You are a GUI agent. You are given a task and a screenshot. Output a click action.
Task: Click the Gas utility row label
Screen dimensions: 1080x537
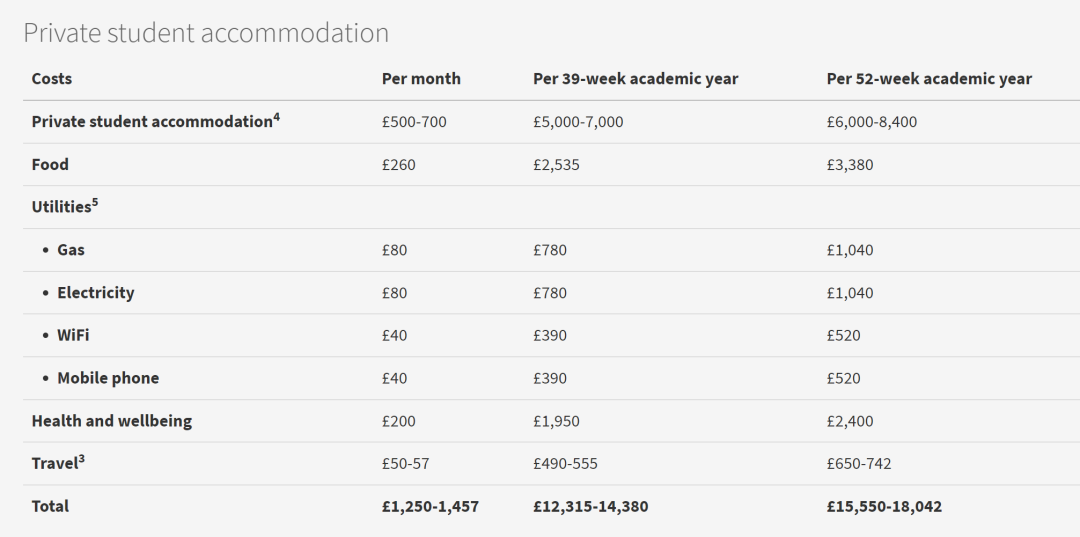point(71,250)
